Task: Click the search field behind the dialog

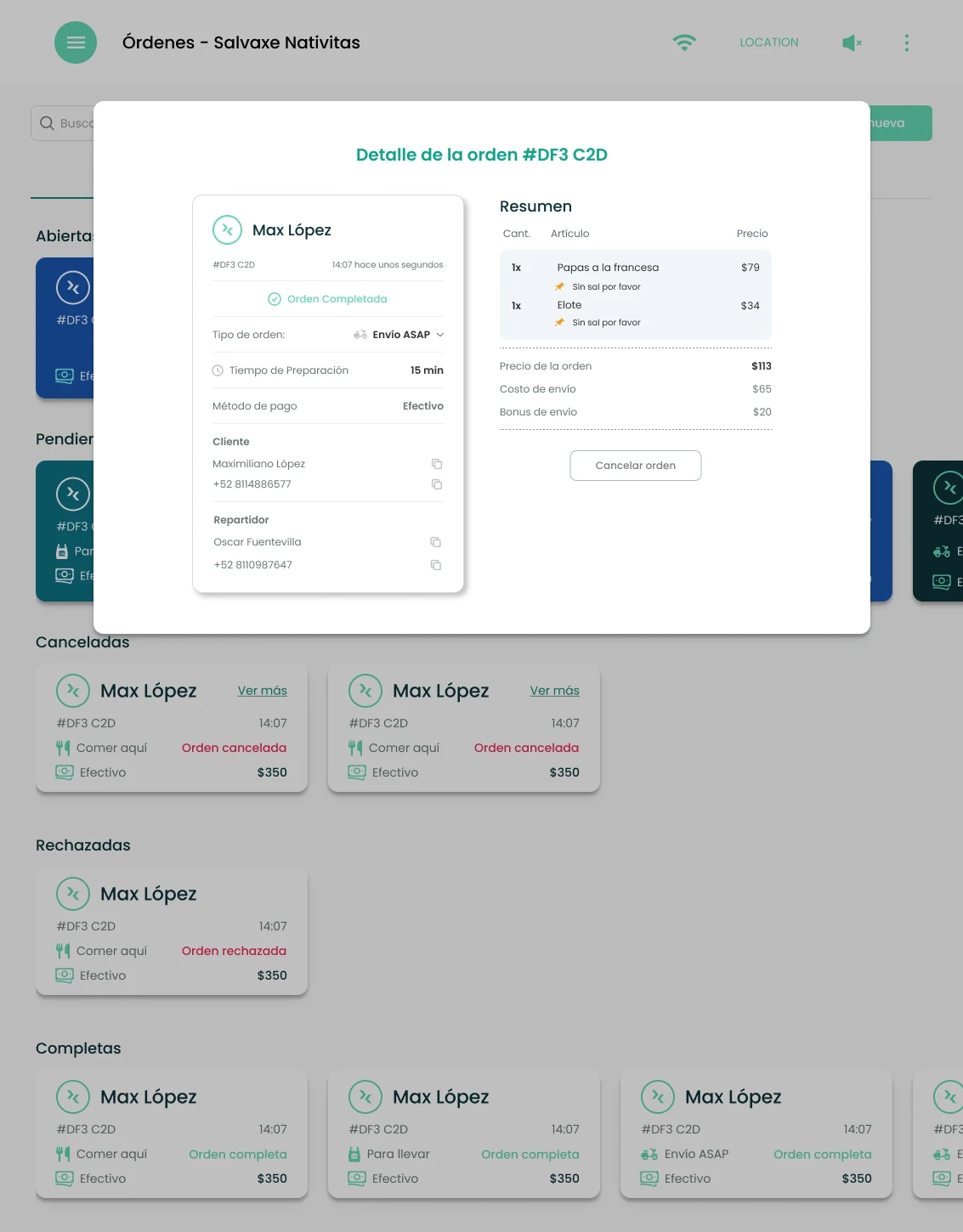Action: [x=62, y=123]
